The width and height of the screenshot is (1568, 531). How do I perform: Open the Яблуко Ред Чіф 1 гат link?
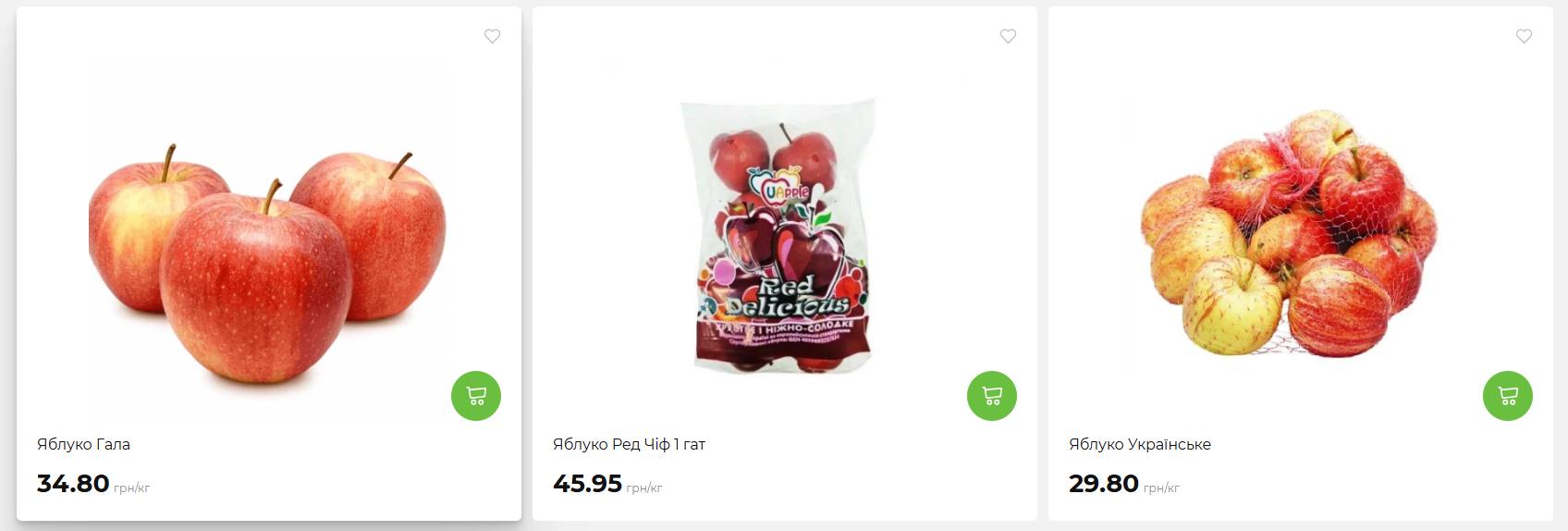629,444
